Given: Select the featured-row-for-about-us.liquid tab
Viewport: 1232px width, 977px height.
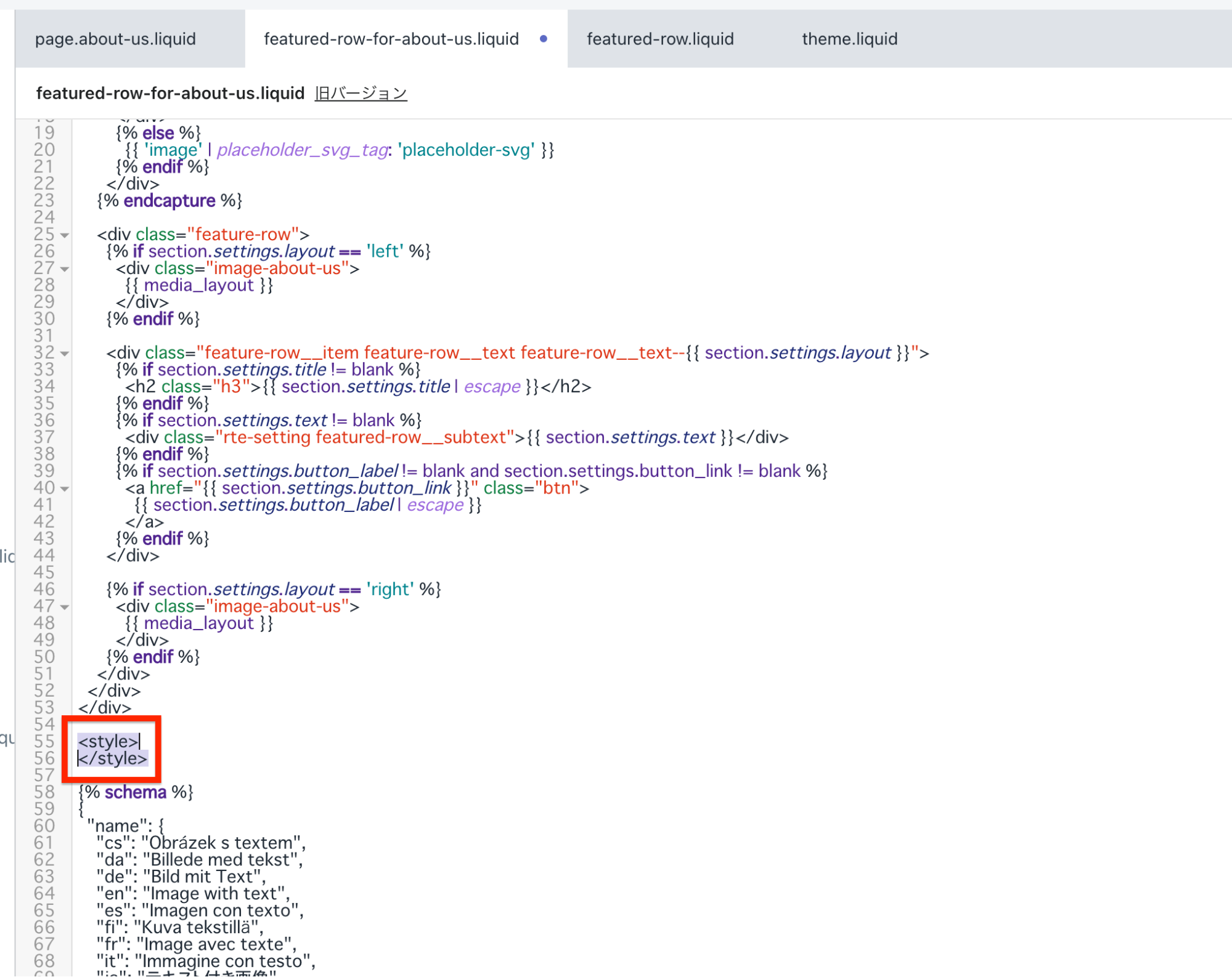Looking at the screenshot, I should 391,39.
